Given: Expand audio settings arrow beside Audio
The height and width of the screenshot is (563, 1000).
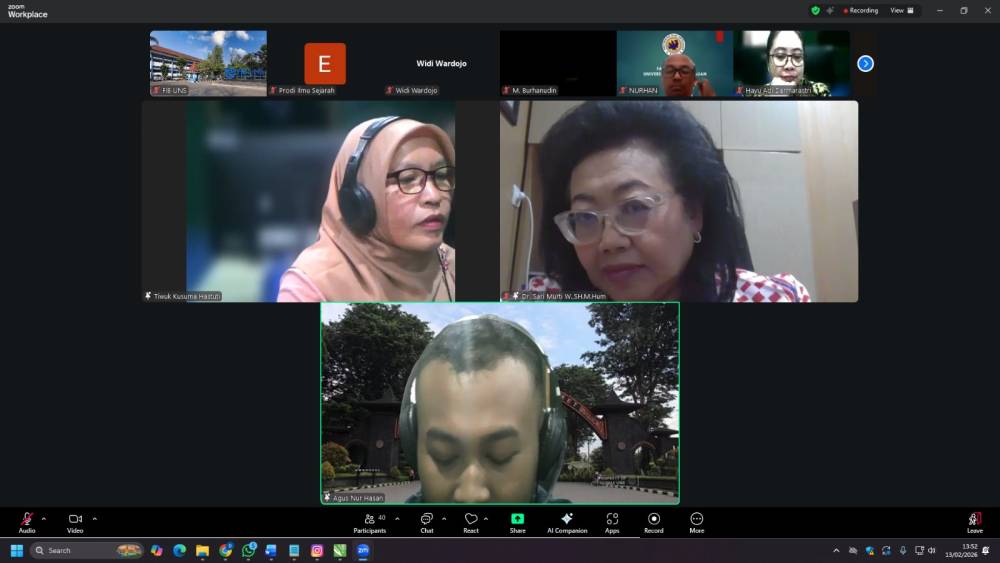Looking at the screenshot, I should [43, 518].
